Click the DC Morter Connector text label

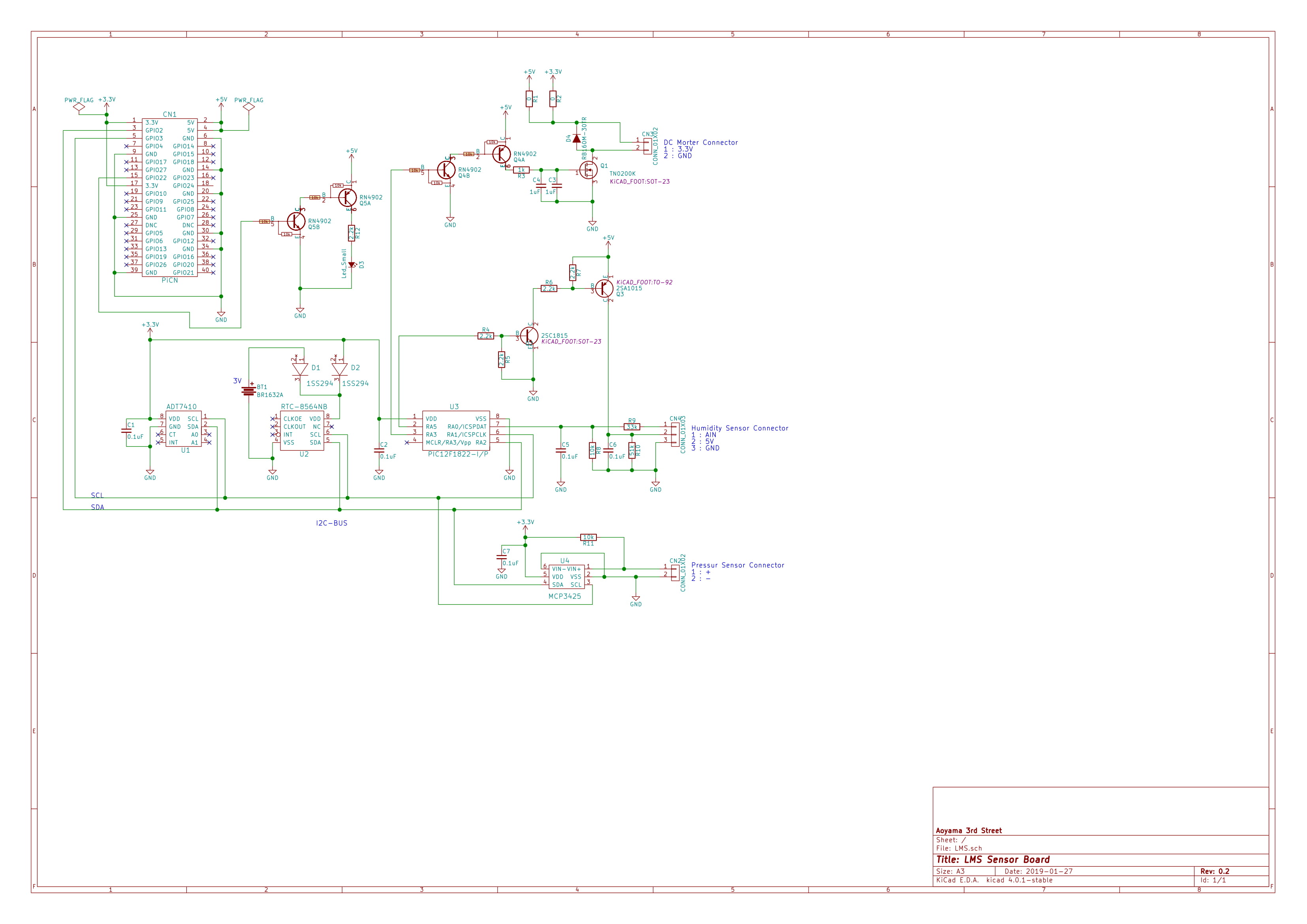click(x=700, y=142)
